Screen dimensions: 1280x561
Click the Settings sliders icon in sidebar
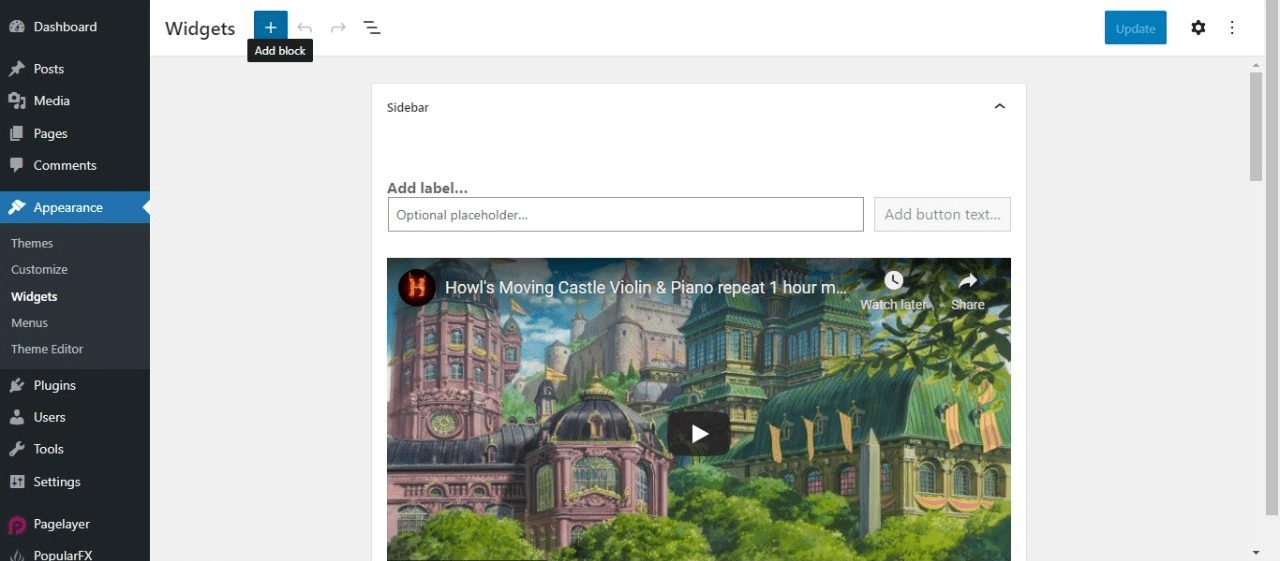(x=17, y=482)
